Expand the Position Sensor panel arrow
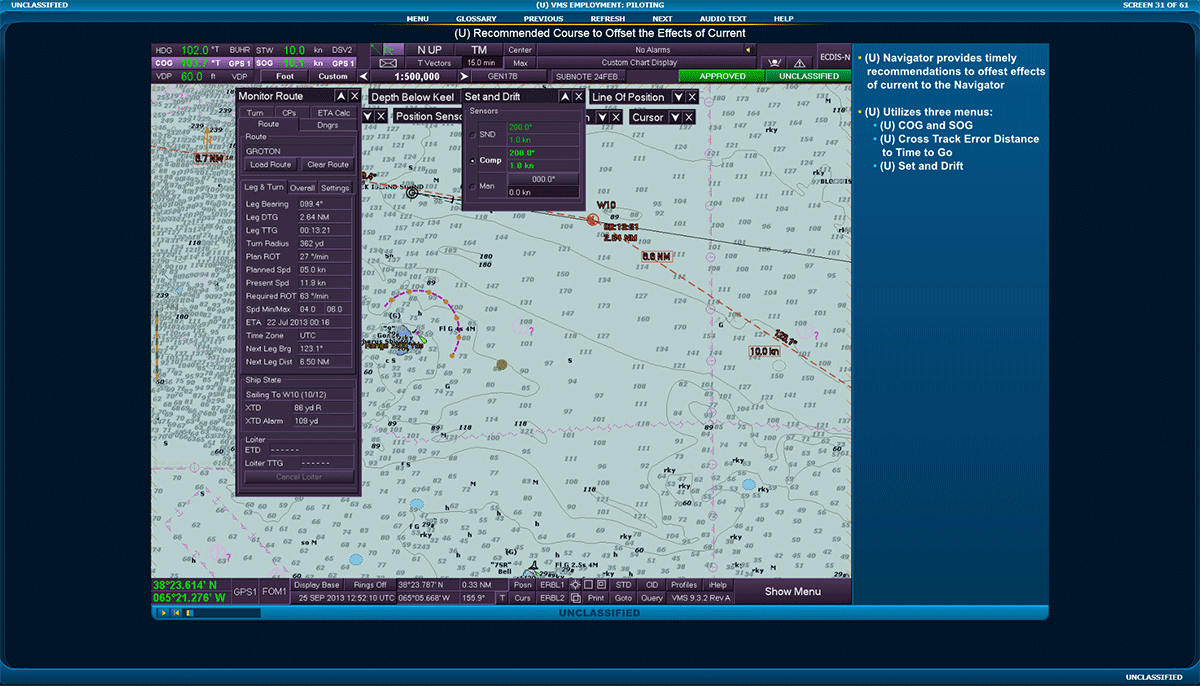1200x686 pixels. 602,117
